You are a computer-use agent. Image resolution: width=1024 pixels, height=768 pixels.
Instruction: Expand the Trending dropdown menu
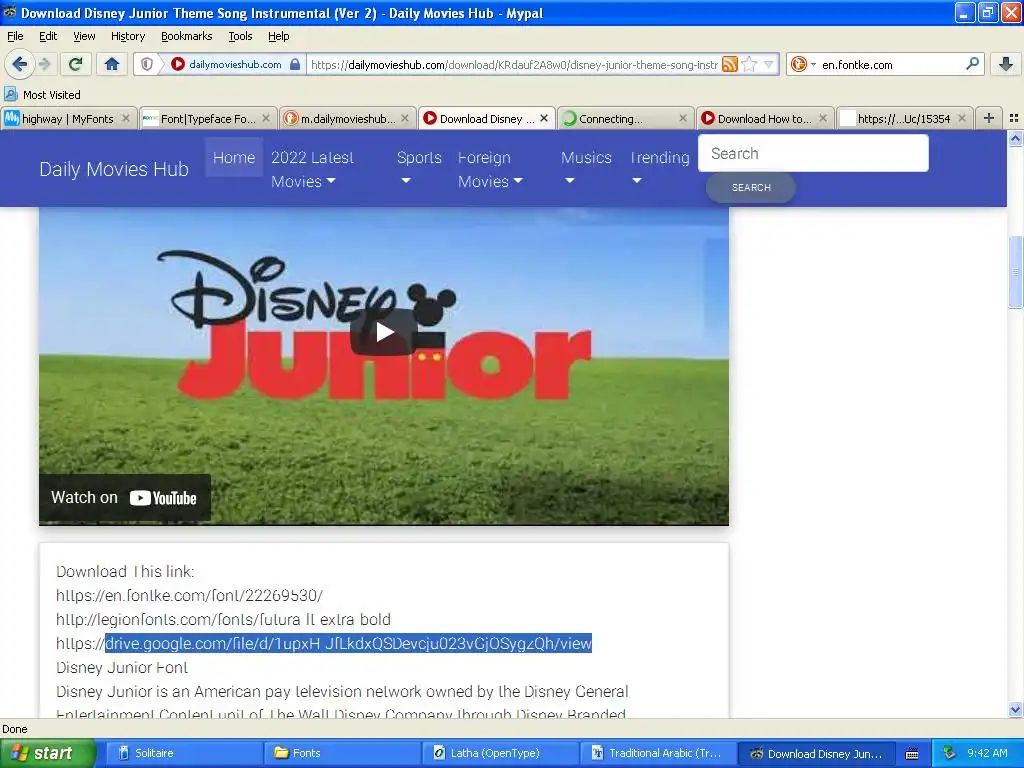coord(659,168)
